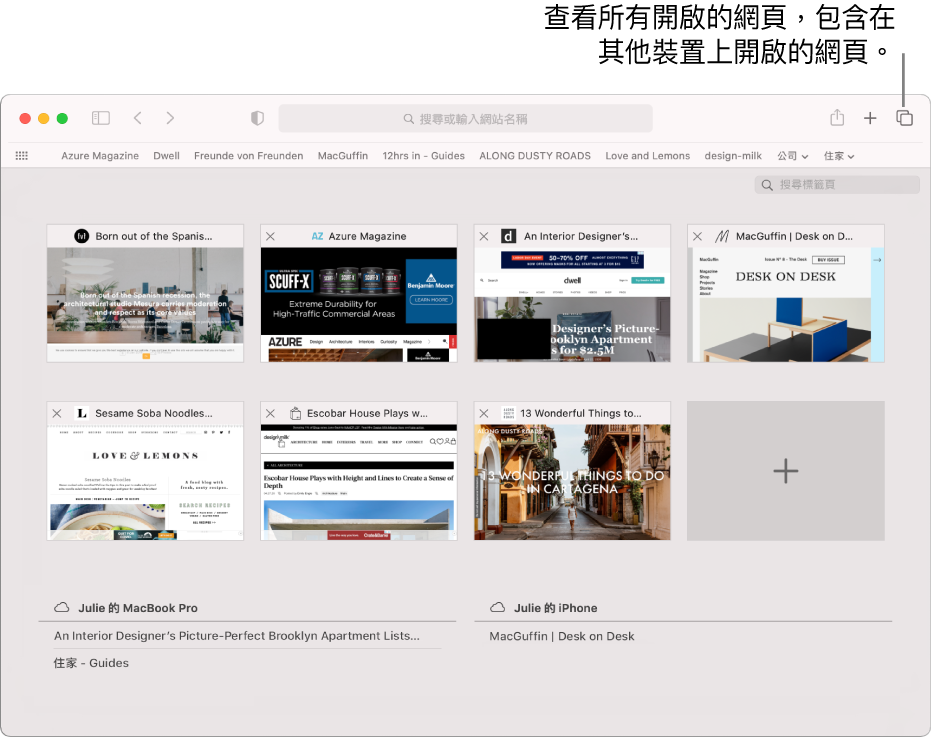Open the Love & Lemons page thumbnail

pos(145,482)
